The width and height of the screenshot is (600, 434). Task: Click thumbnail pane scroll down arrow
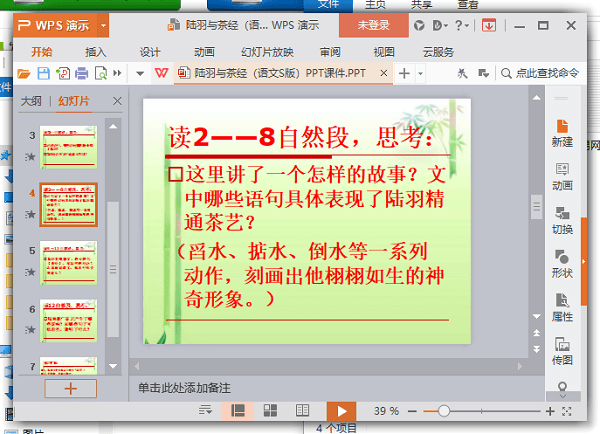click(x=113, y=366)
